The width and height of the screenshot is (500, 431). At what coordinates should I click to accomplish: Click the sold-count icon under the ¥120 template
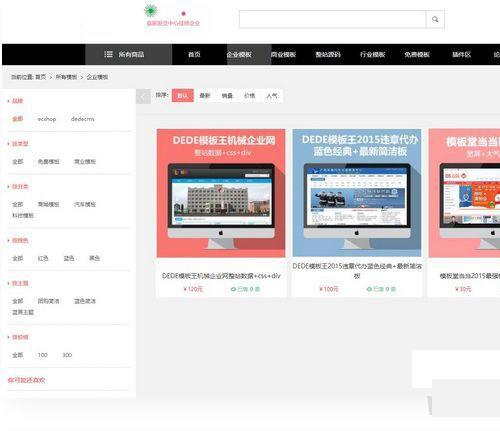click(233, 289)
